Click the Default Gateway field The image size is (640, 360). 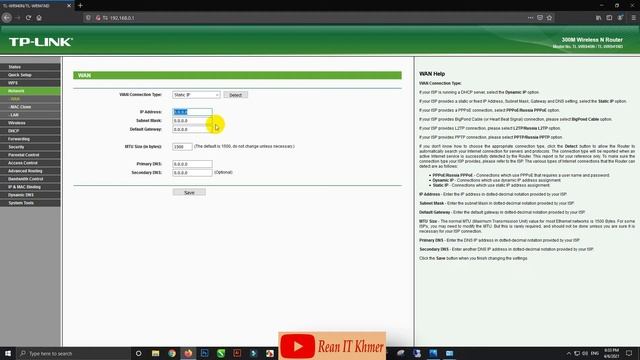(192, 129)
